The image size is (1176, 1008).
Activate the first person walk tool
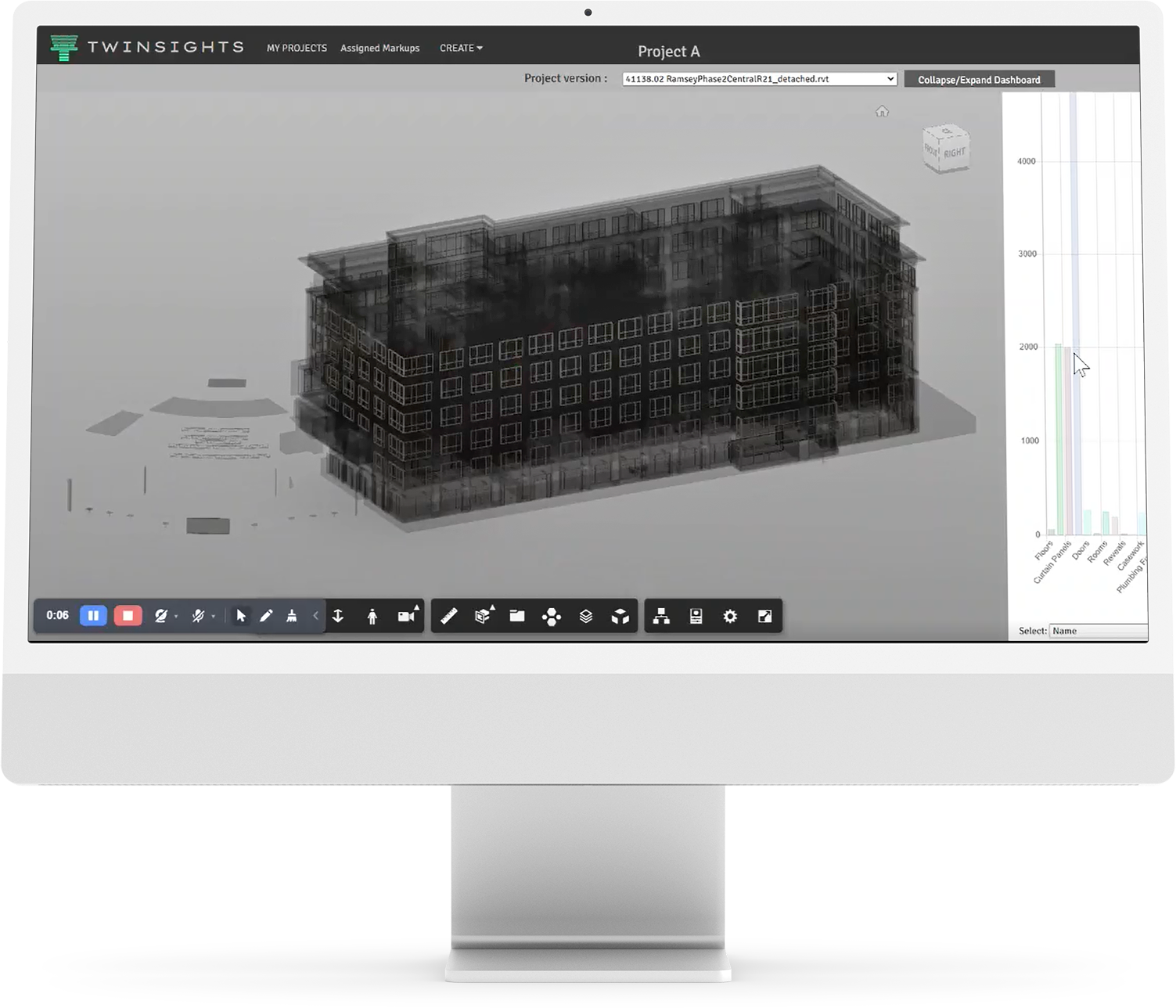372,617
